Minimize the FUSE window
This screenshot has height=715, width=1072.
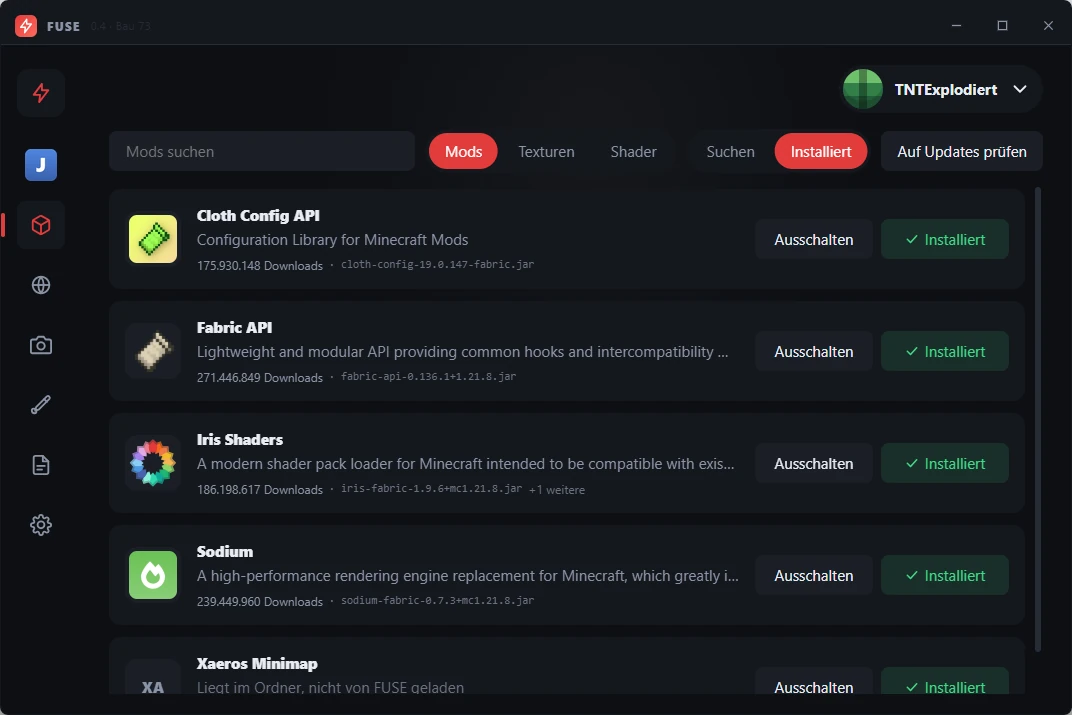tap(956, 26)
